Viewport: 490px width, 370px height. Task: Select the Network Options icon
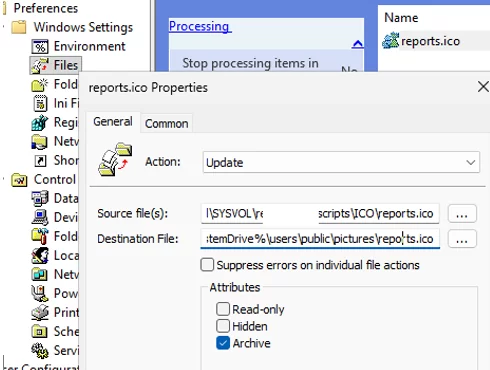(40, 274)
